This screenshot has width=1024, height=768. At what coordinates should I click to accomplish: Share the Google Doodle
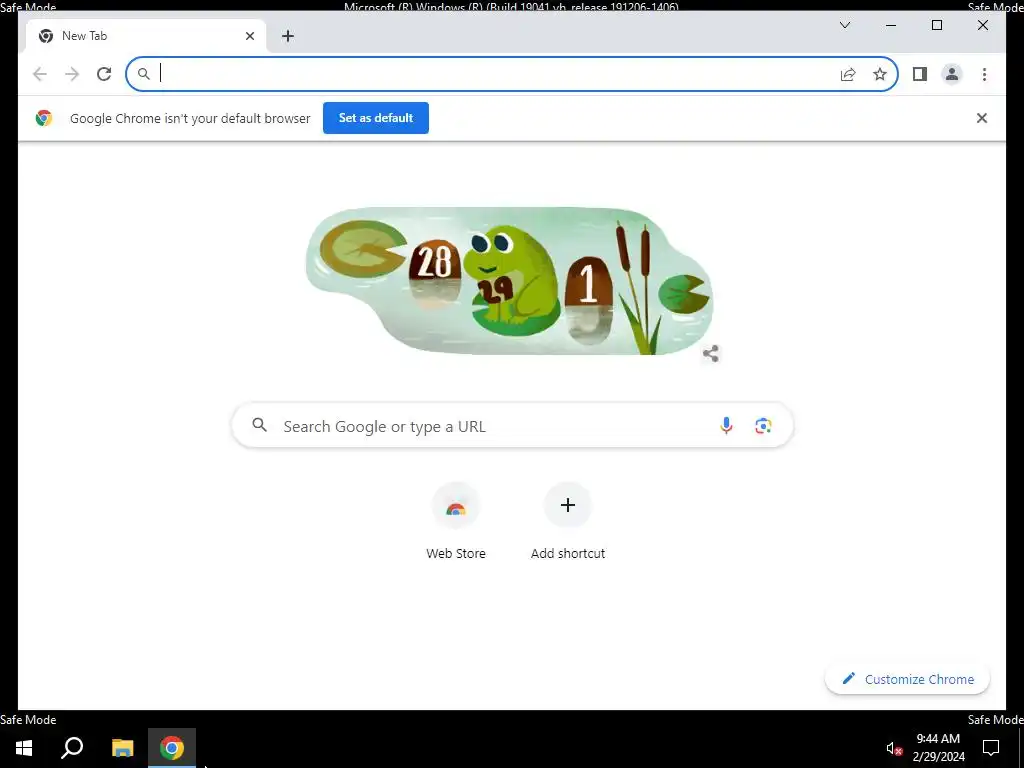coord(711,354)
